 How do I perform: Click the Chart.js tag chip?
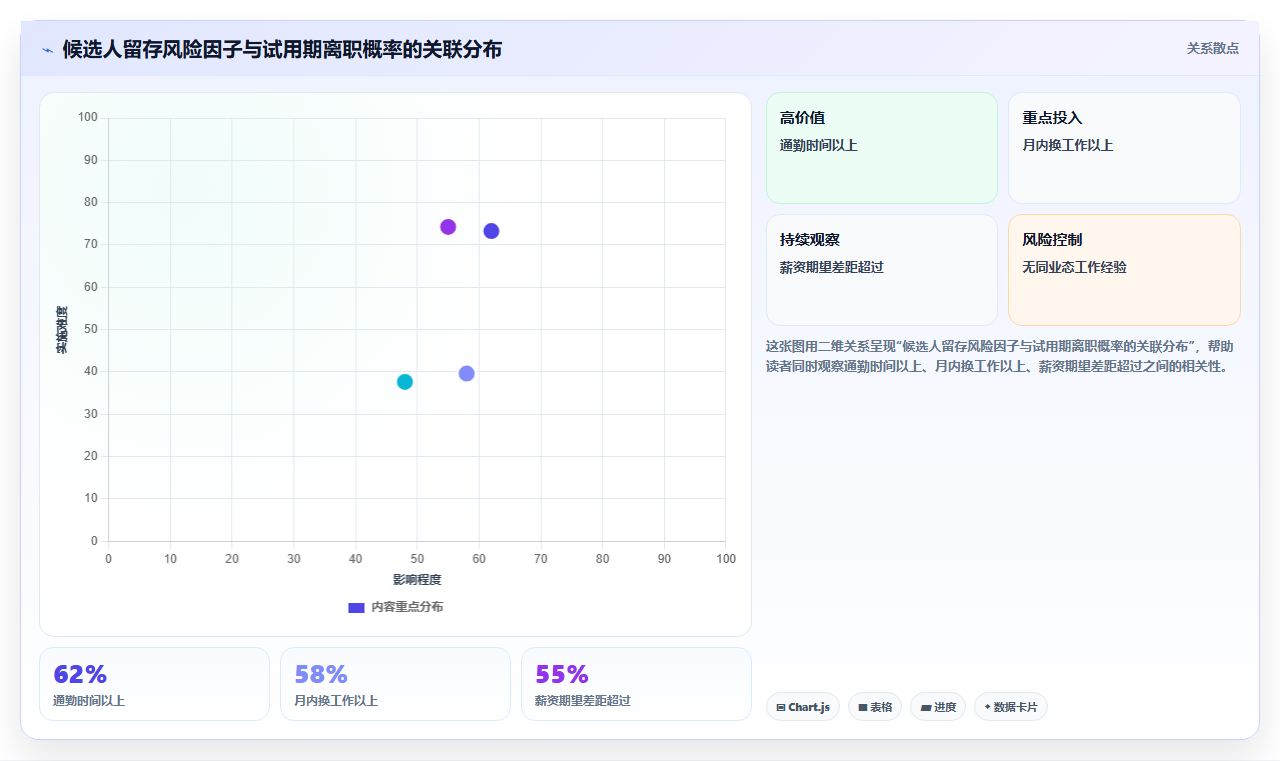pos(803,707)
